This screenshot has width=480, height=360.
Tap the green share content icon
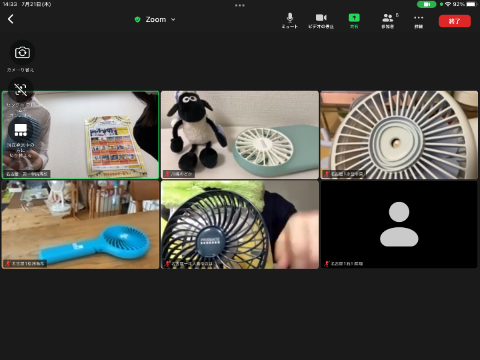click(x=354, y=18)
